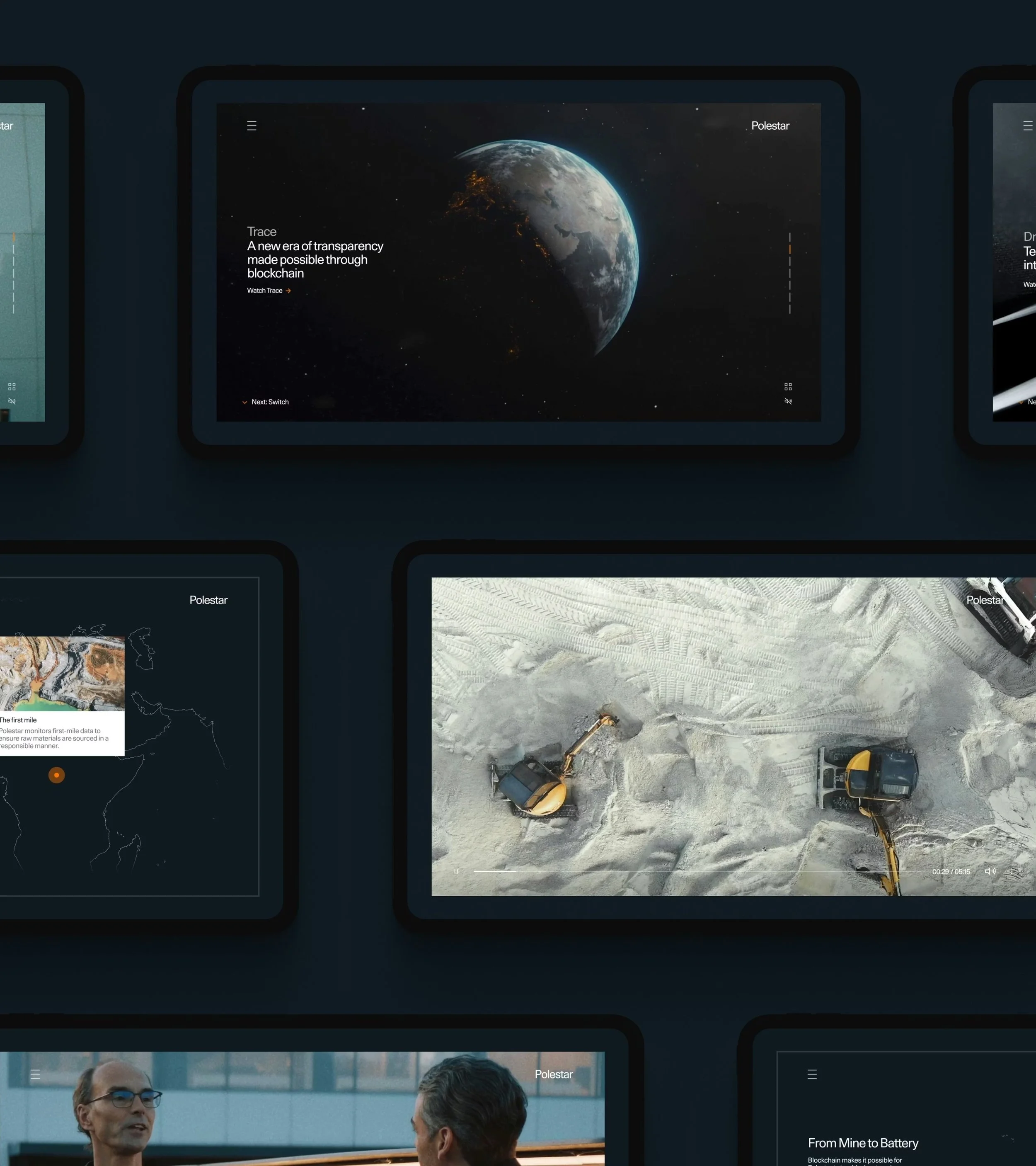Click the Polestar logo on the excavator video
Image resolution: width=1036 pixels, height=1166 pixels.
coord(985,599)
